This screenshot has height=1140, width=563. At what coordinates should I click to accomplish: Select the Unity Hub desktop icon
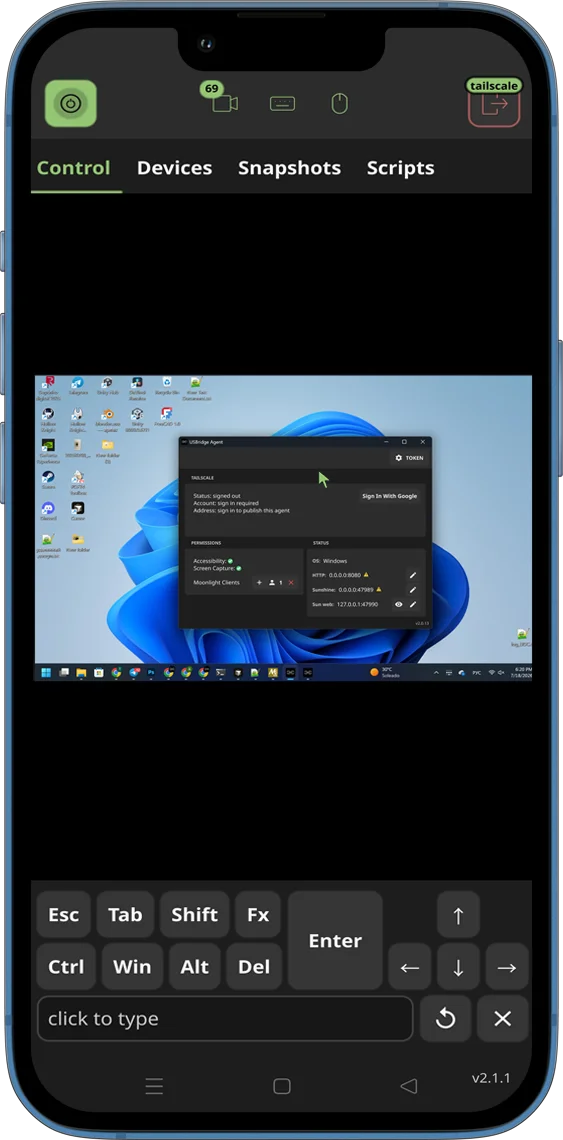coord(107,385)
